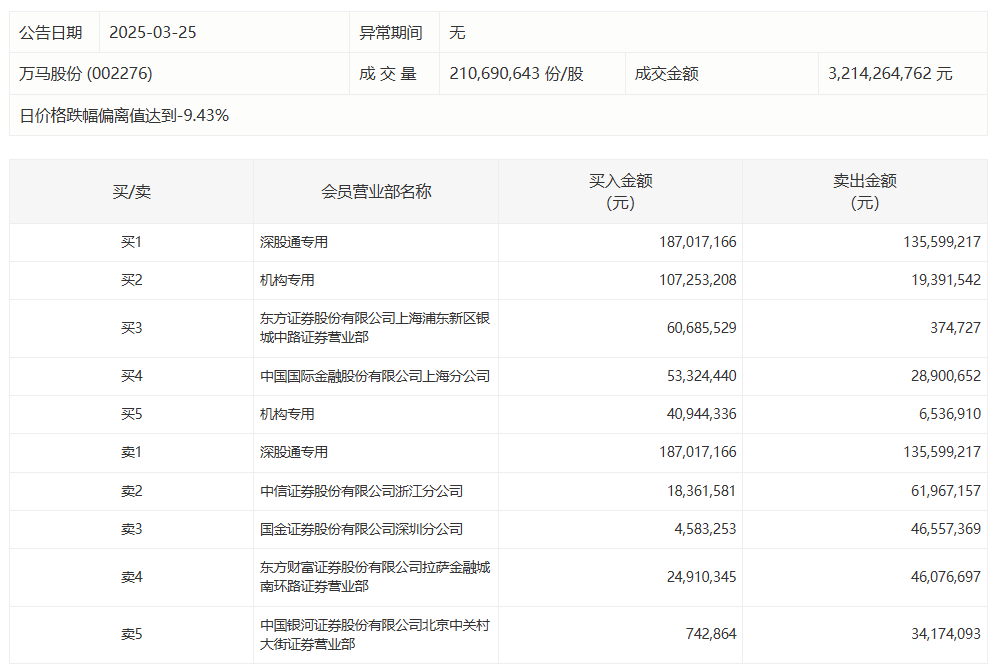Click the 成交金额 value 3,214,264,762 元
Image resolution: width=997 pixels, height=670 pixels.
[x=890, y=74]
